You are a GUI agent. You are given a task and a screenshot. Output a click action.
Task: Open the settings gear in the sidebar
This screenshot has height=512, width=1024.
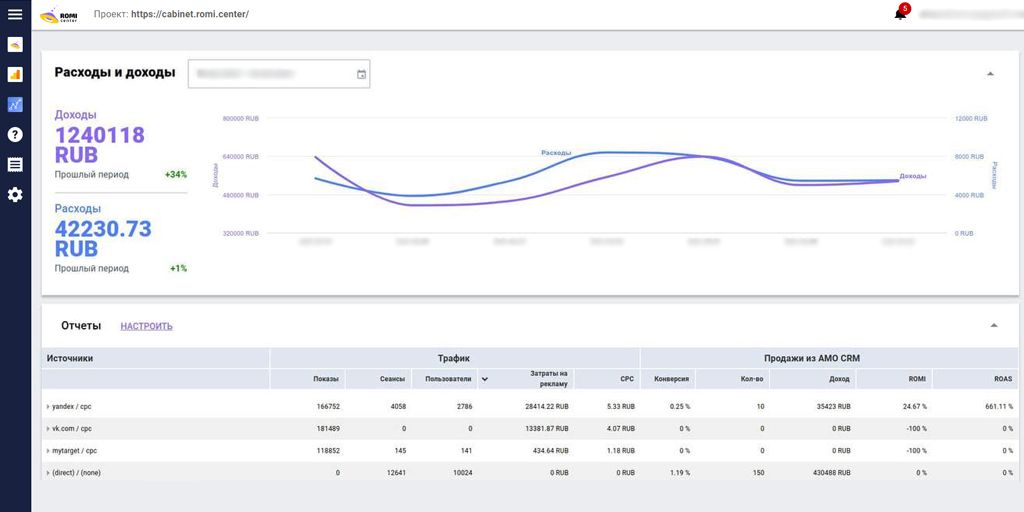[x=14, y=195]
